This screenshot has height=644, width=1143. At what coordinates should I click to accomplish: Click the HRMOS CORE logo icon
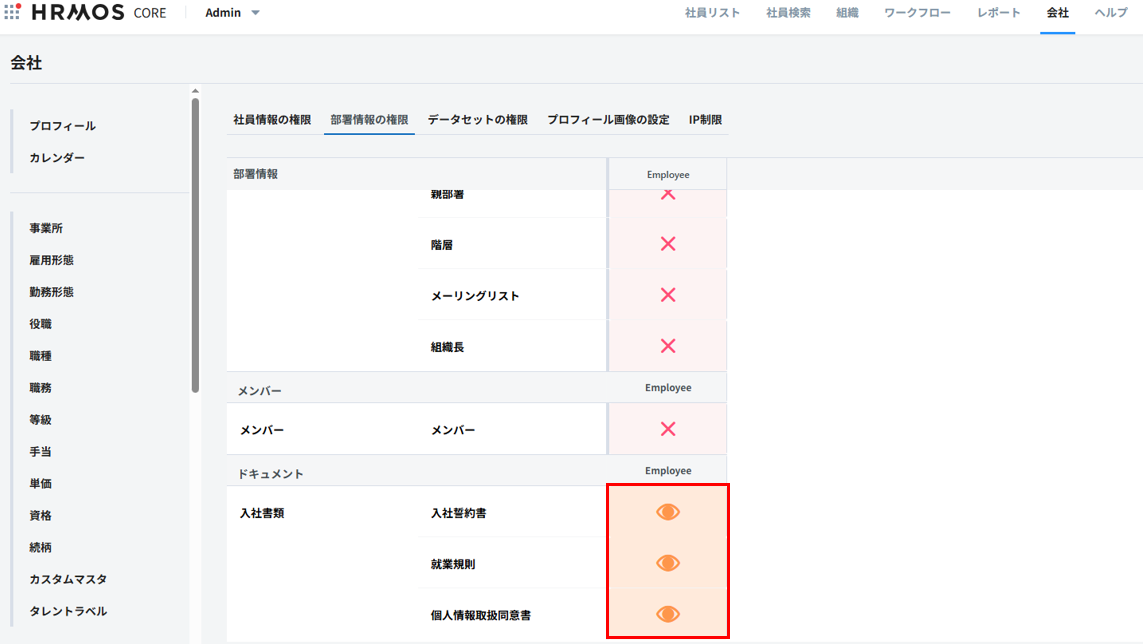coord(13,13)
